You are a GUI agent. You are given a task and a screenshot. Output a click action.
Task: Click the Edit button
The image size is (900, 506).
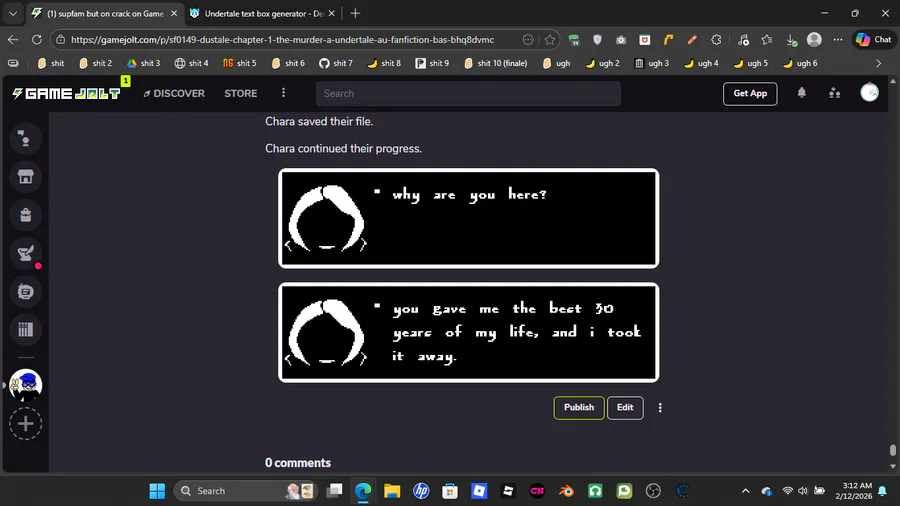point(625,407)
